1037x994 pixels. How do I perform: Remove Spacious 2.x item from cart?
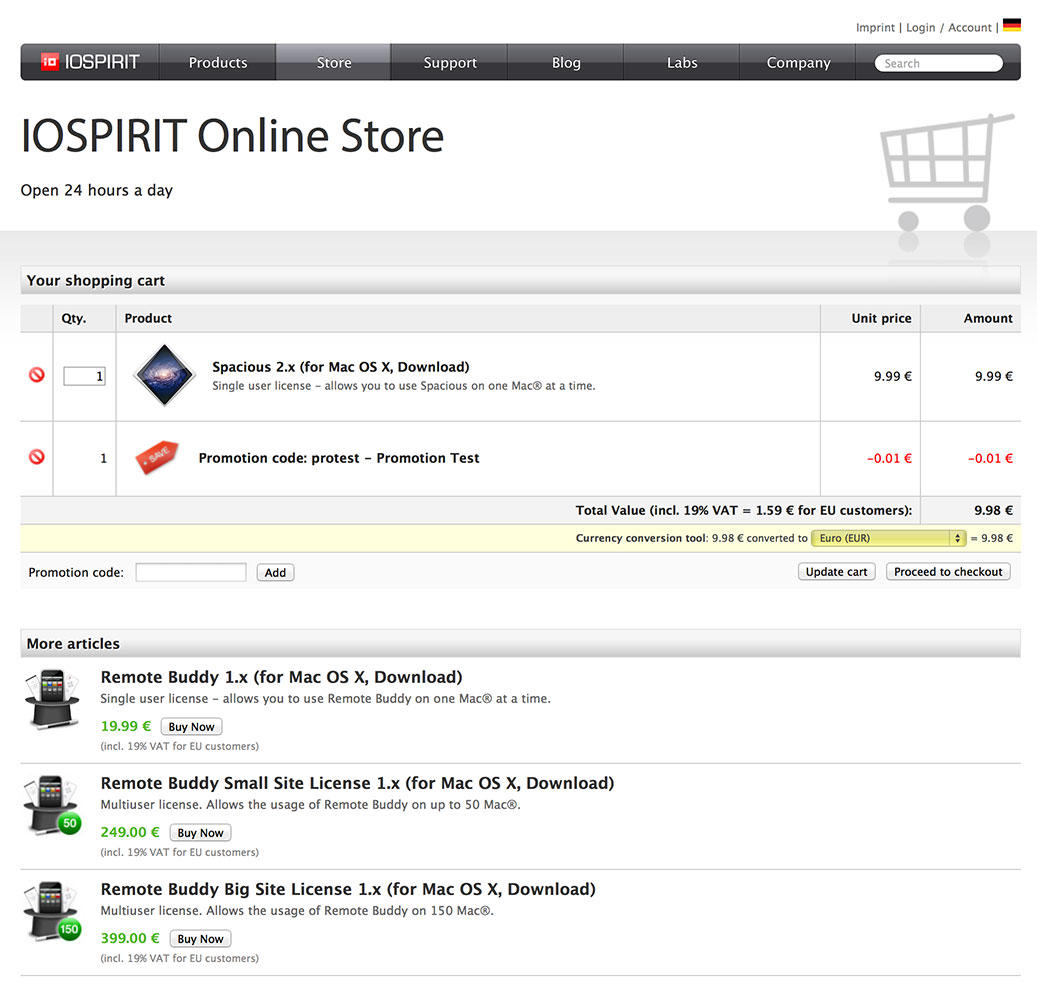(x=37, y=375)
